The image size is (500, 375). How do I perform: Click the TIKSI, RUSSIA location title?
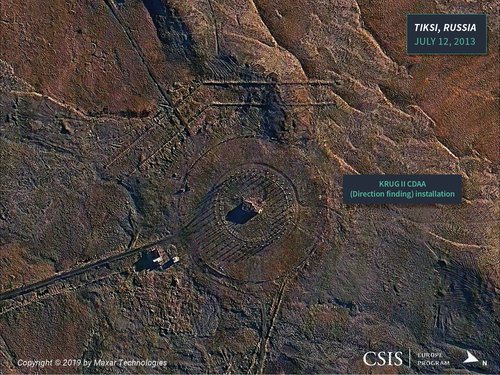[x=445, y=27]
